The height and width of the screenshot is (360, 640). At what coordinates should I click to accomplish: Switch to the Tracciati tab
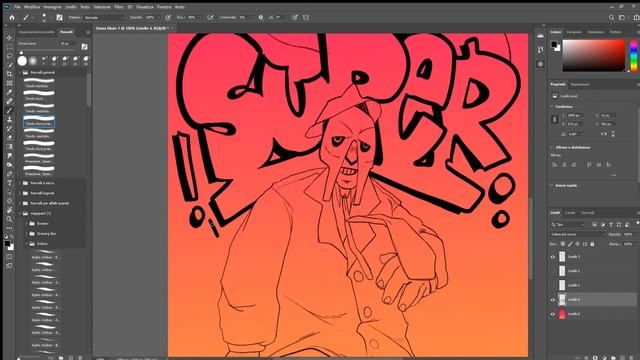tap(587, 213)
